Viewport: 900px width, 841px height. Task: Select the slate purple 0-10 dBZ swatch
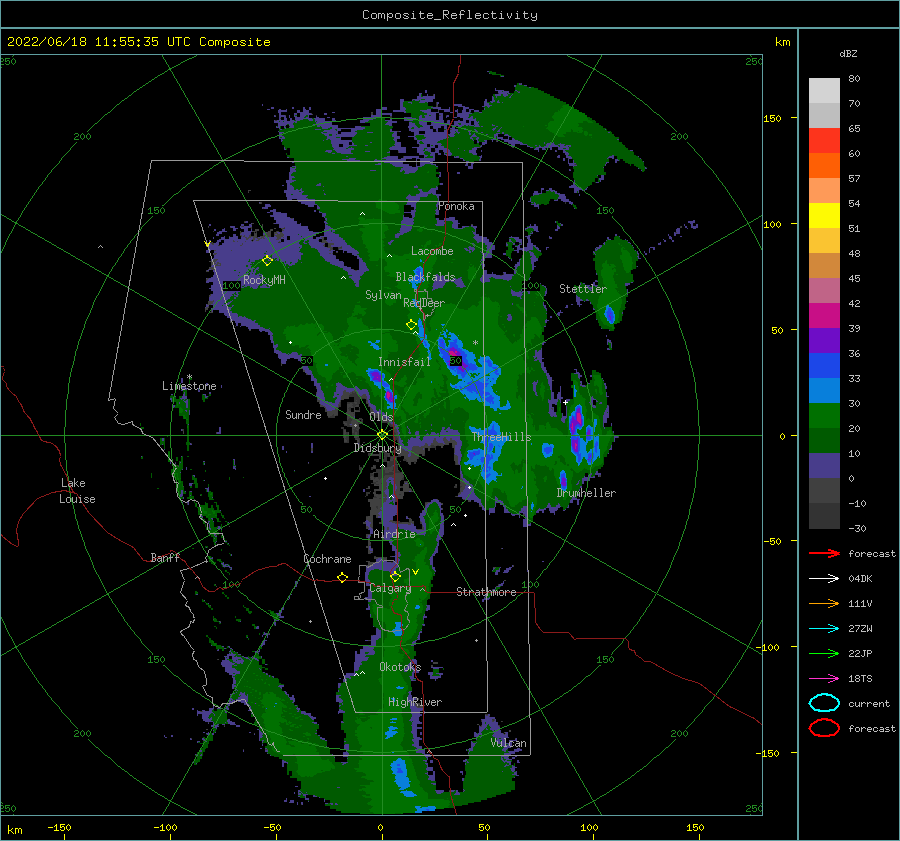coord(824,466)
